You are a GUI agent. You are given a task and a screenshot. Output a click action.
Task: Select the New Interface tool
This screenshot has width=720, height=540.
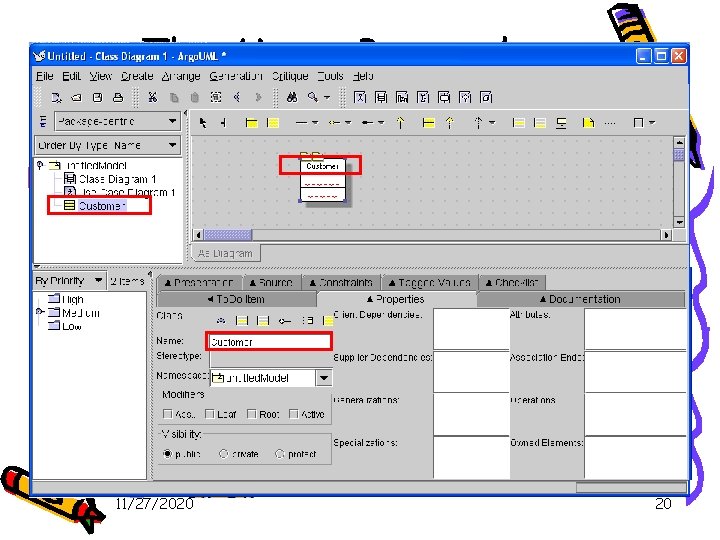(x=428, y=123)
